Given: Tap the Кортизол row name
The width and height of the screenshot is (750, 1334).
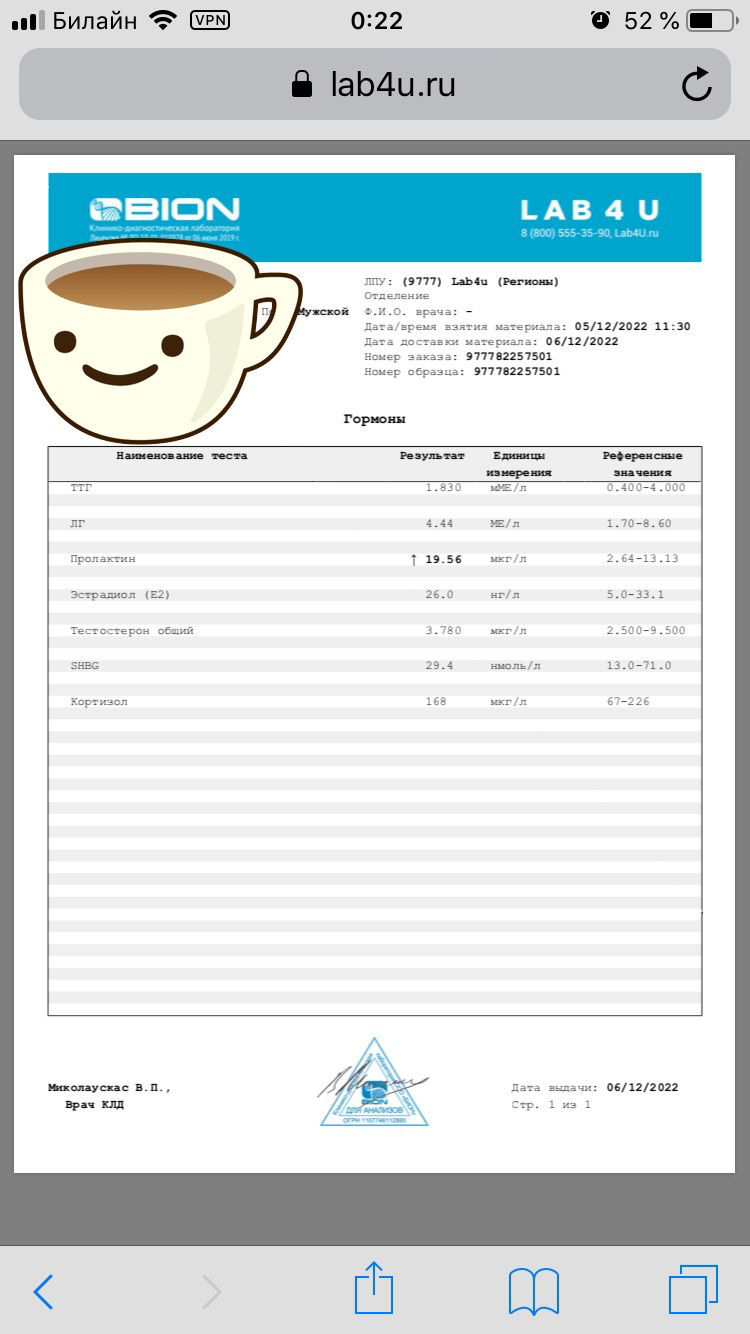Looking at the screenshot, I should [99, 702].
